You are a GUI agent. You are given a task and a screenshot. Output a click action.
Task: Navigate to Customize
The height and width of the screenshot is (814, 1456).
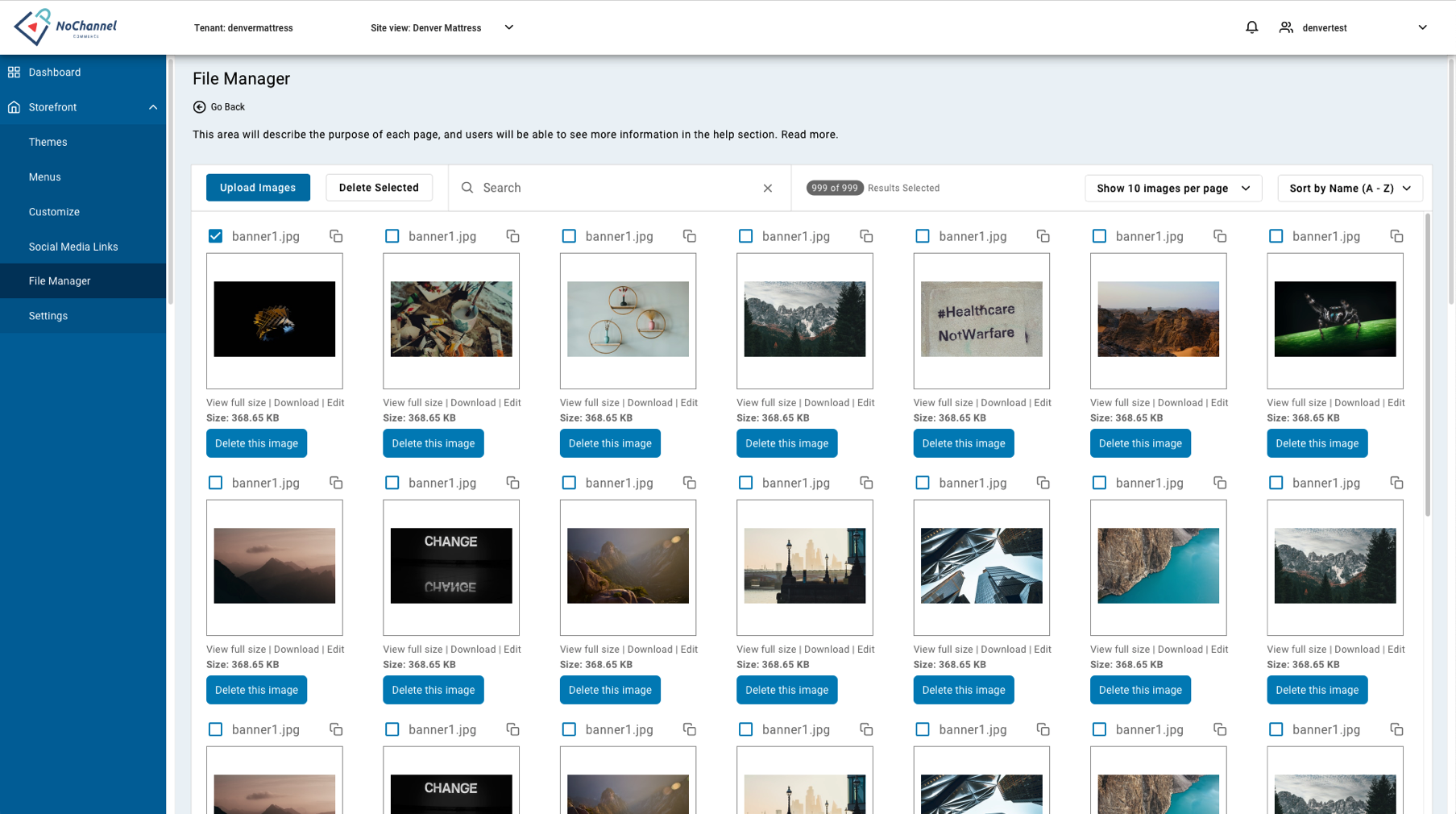click(x=83, y=212)
